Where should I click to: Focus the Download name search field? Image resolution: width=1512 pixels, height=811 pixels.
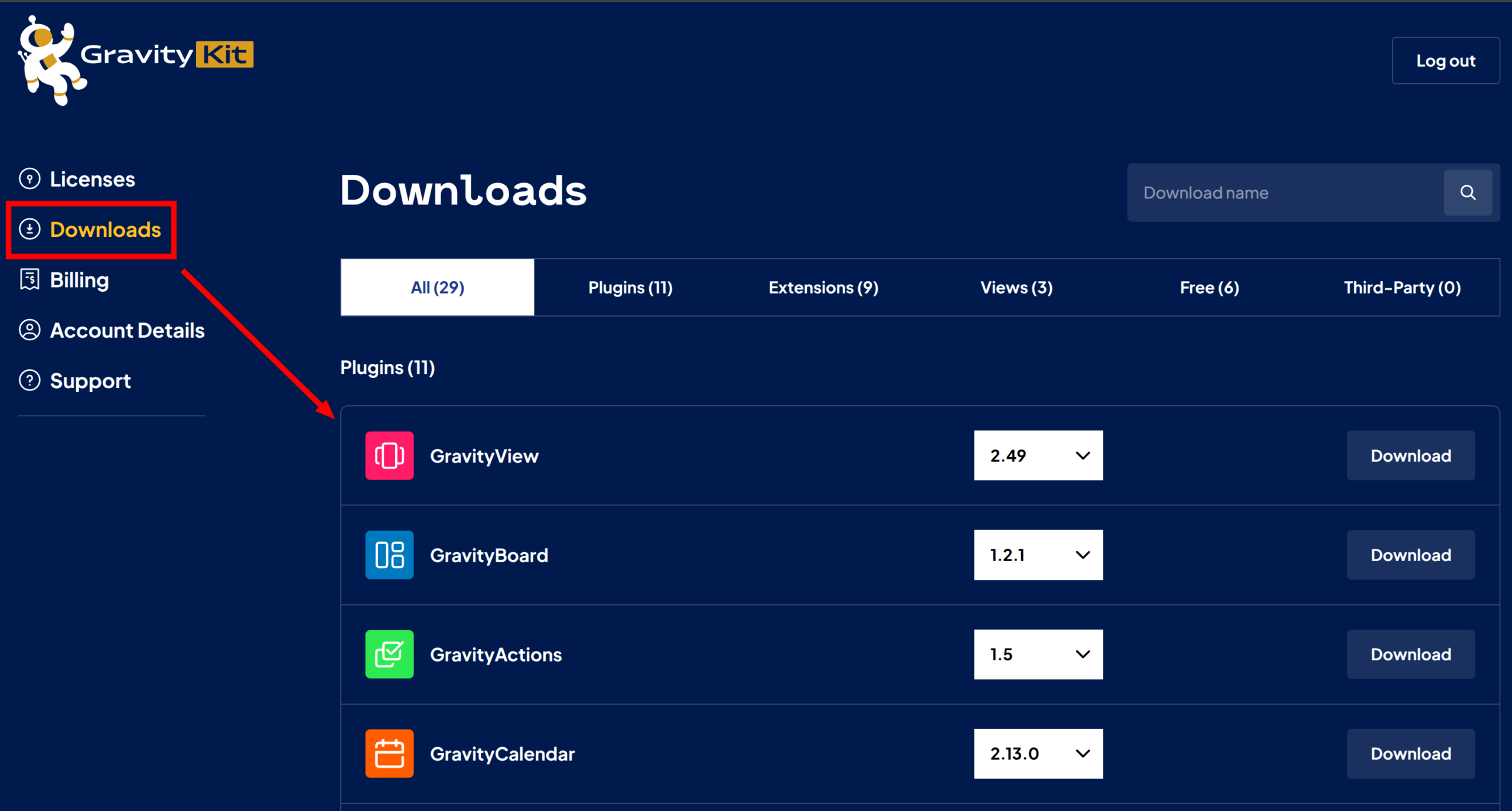[1285, 193]
